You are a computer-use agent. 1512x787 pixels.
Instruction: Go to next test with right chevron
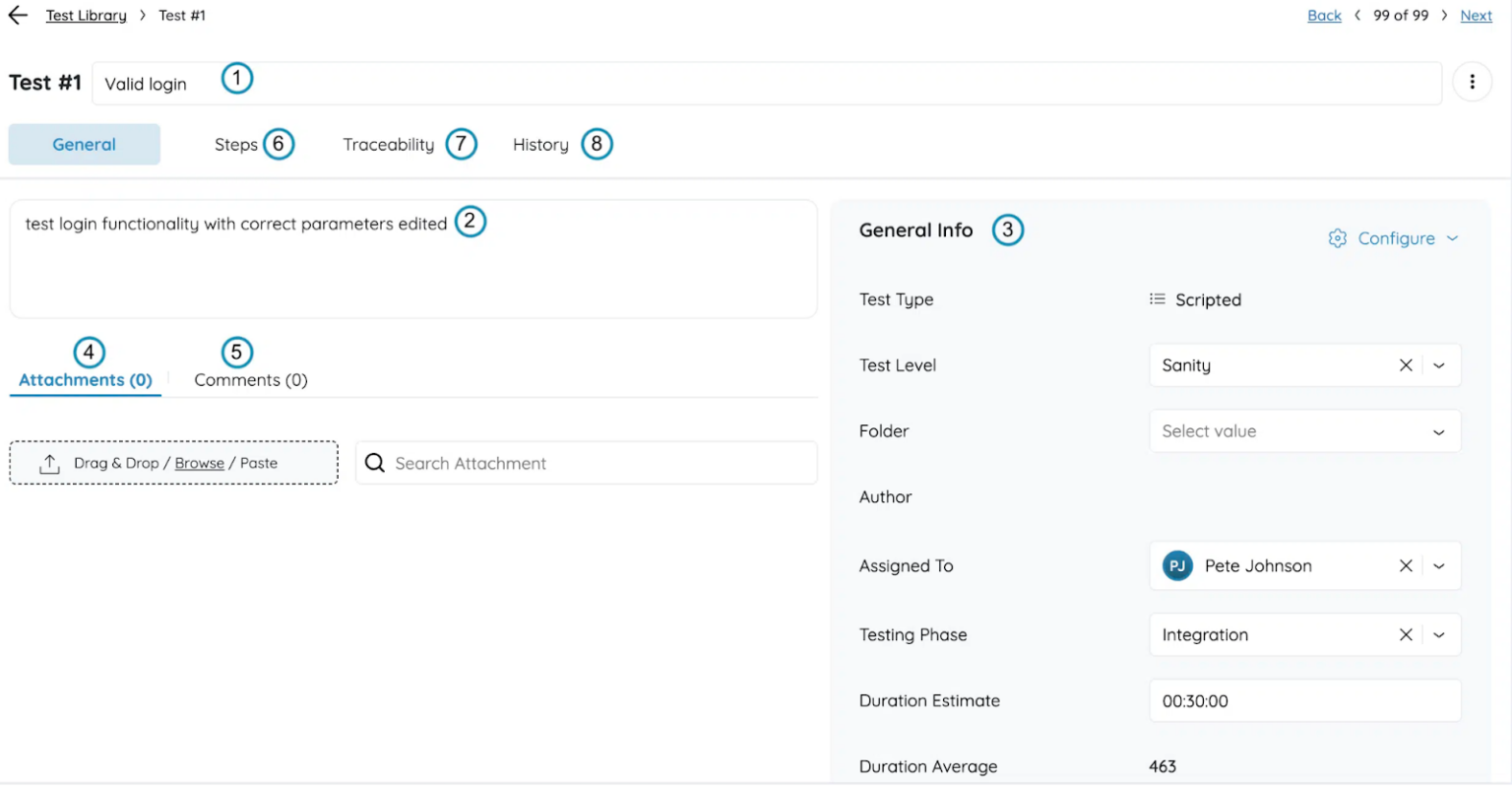pos(1444,16)
